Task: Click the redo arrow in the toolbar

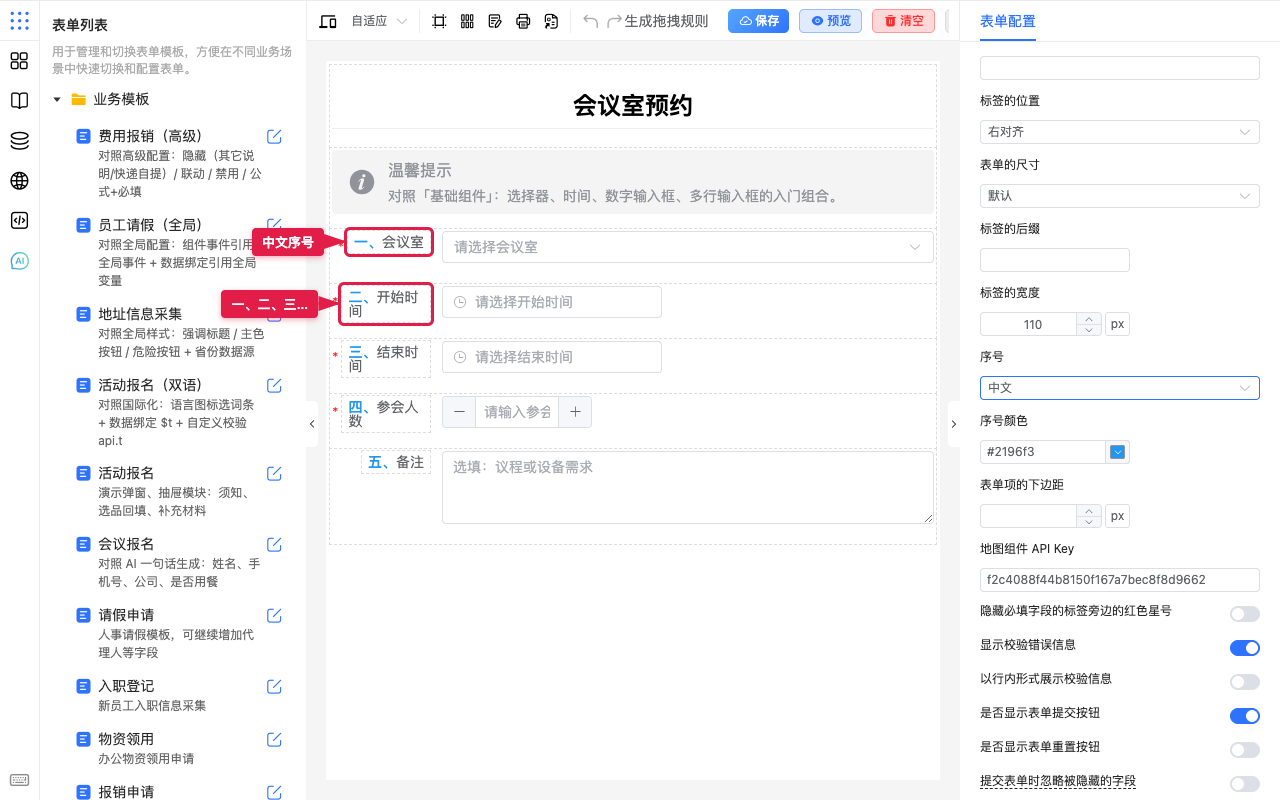Action: (615, 21)
